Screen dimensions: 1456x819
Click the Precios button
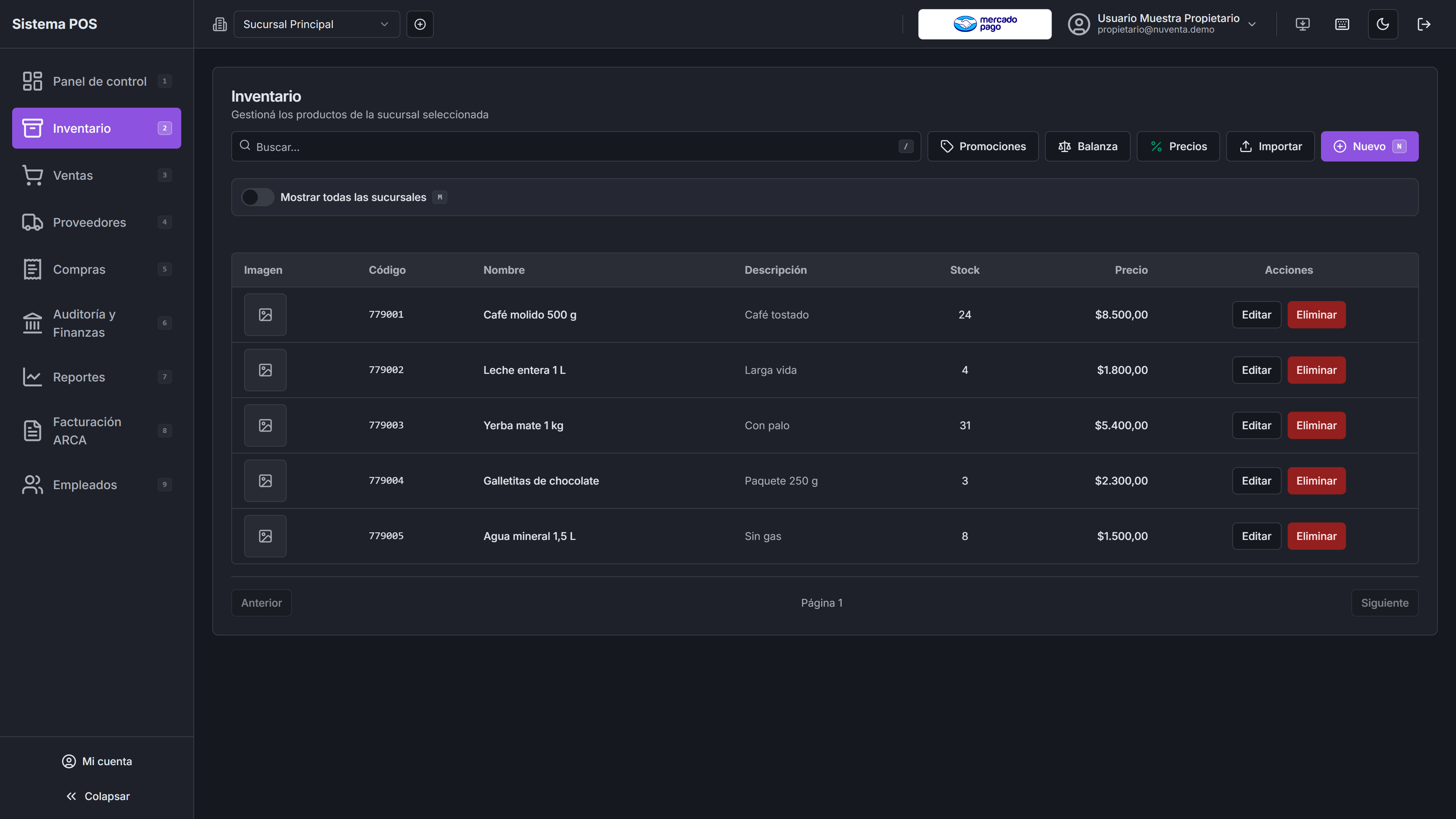1178,146
